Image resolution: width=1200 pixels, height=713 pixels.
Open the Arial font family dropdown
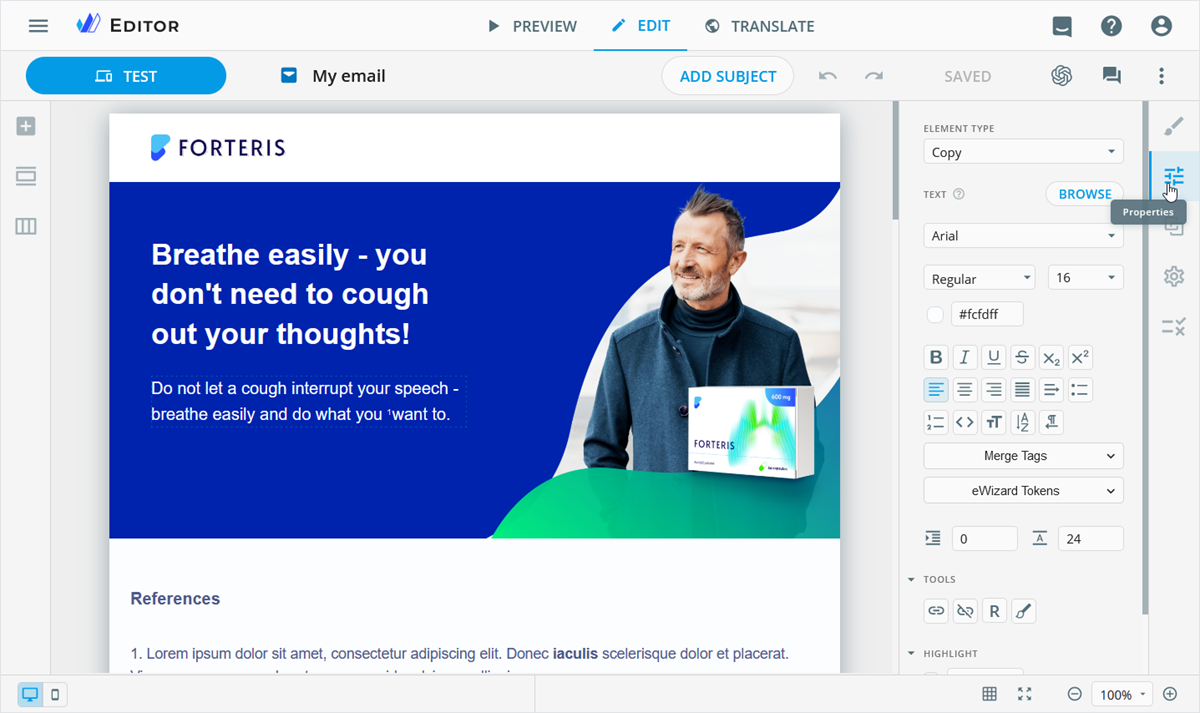tap(1023, 236)
